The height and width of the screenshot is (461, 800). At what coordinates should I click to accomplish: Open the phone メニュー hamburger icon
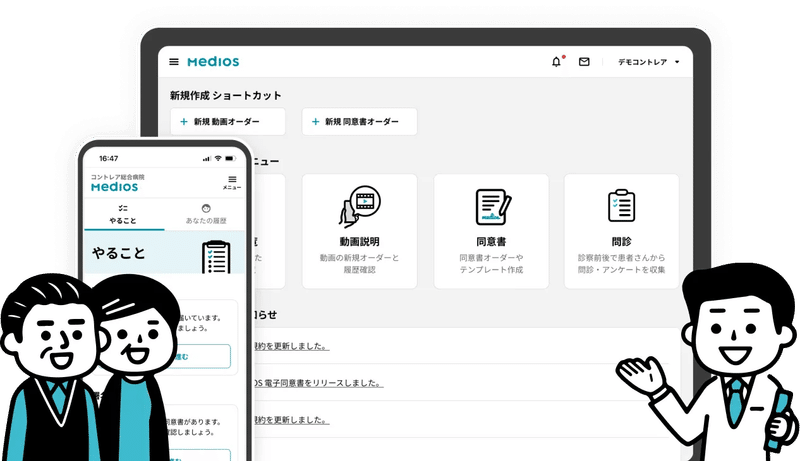pos(232,182)
